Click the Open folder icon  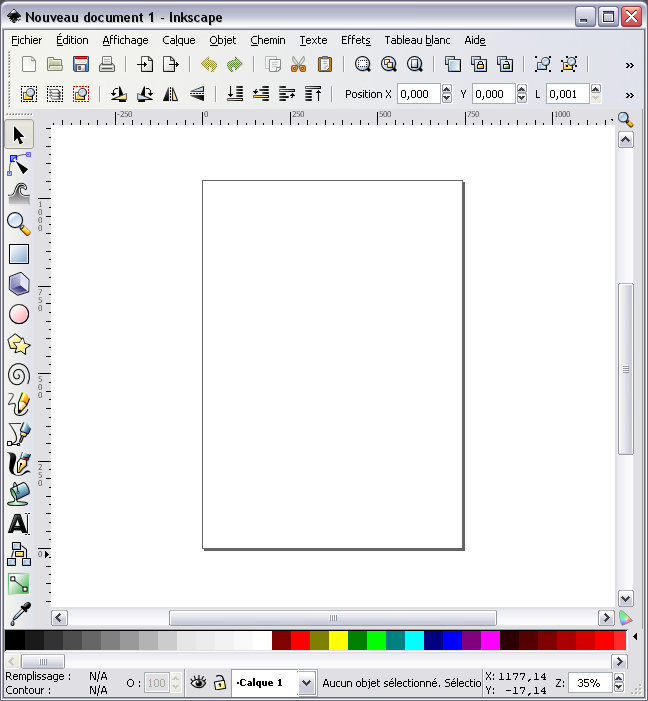[x=55, y=64]
